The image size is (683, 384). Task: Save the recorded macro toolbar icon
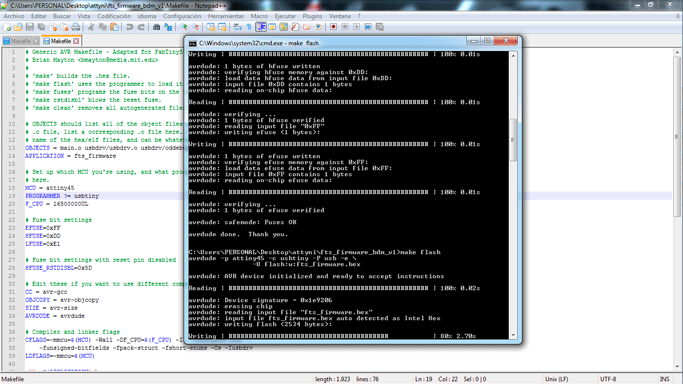pyautogui.click(x=380, y=27)
